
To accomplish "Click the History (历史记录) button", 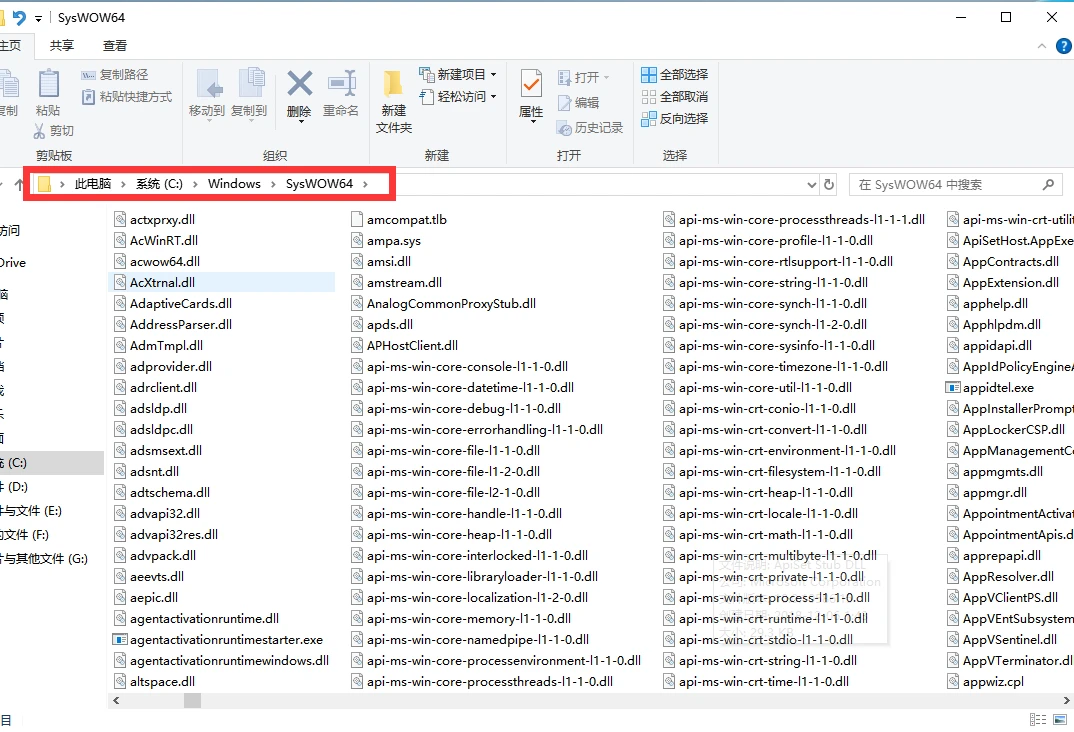I will [x=590, y=127].
